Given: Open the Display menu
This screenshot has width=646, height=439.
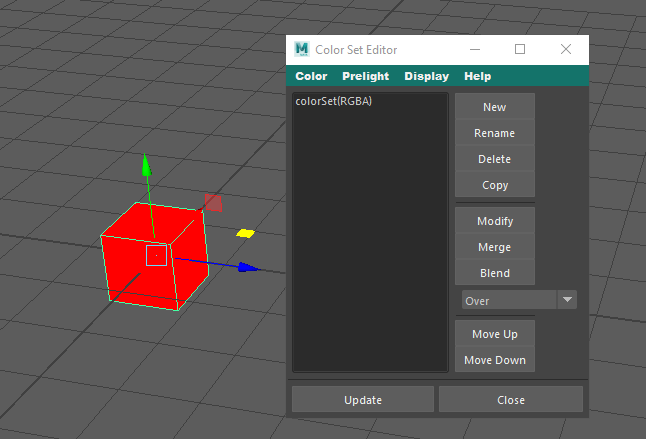Looking at the screenshot, I should click(x=426, y=76).
